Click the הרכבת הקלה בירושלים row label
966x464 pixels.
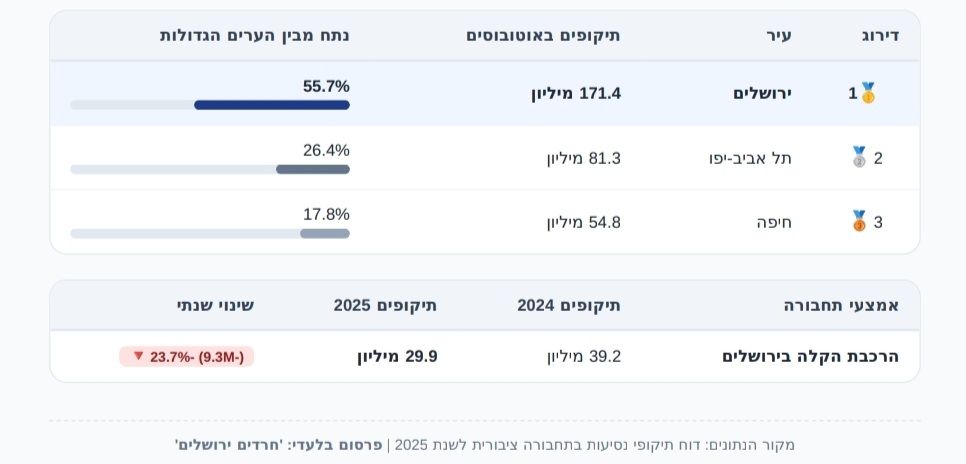[x=811, y=356]
